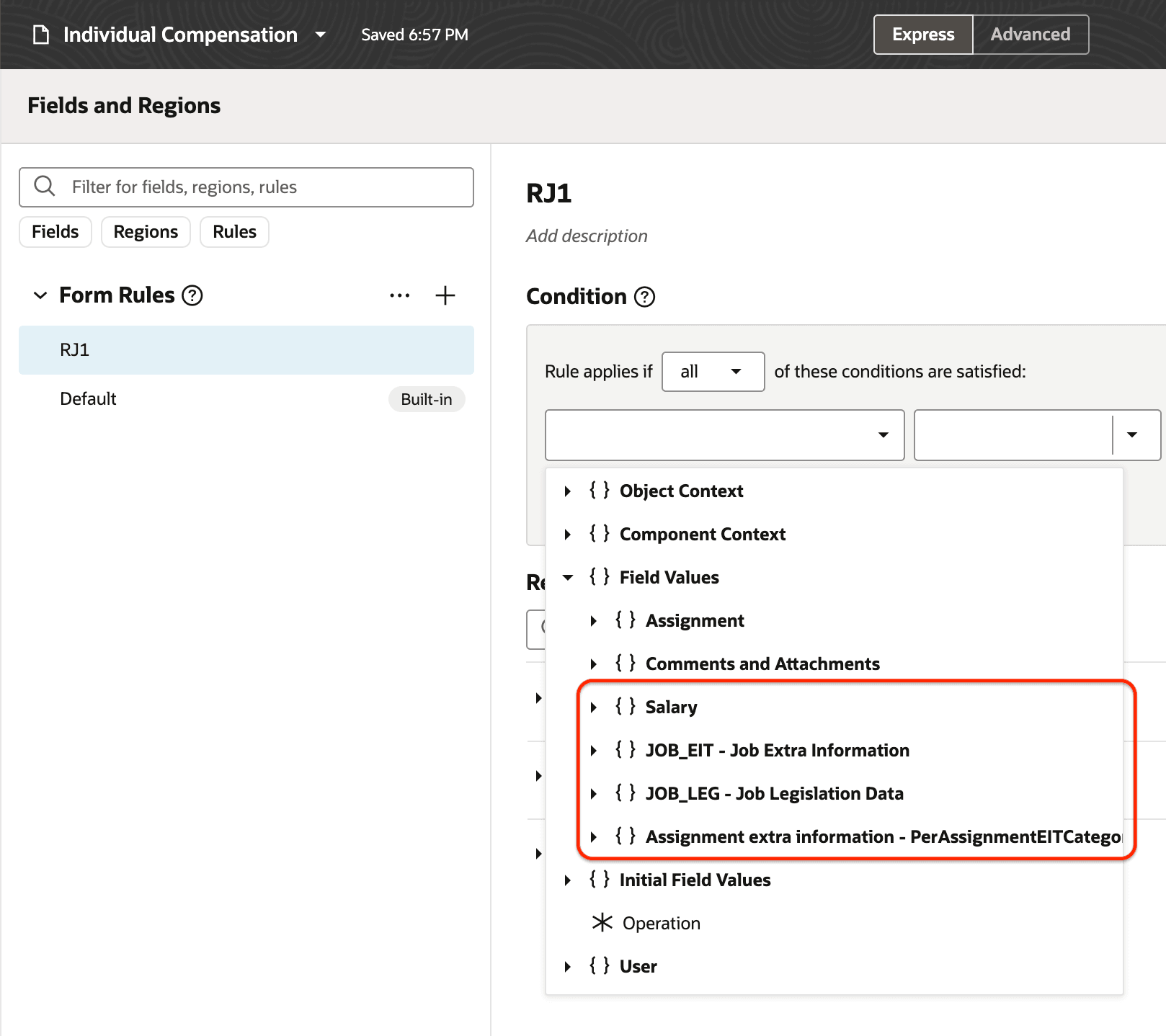This screenshot has height=1036, width=1166.
Task: Open Form Rules more options ellipsis
Action: 400,295
